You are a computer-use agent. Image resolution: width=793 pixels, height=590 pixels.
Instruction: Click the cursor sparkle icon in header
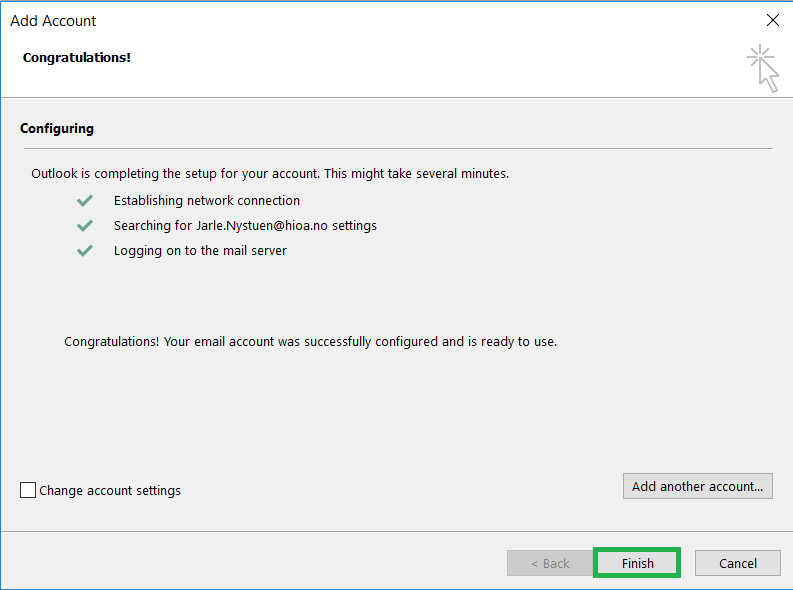pos(763,69)
